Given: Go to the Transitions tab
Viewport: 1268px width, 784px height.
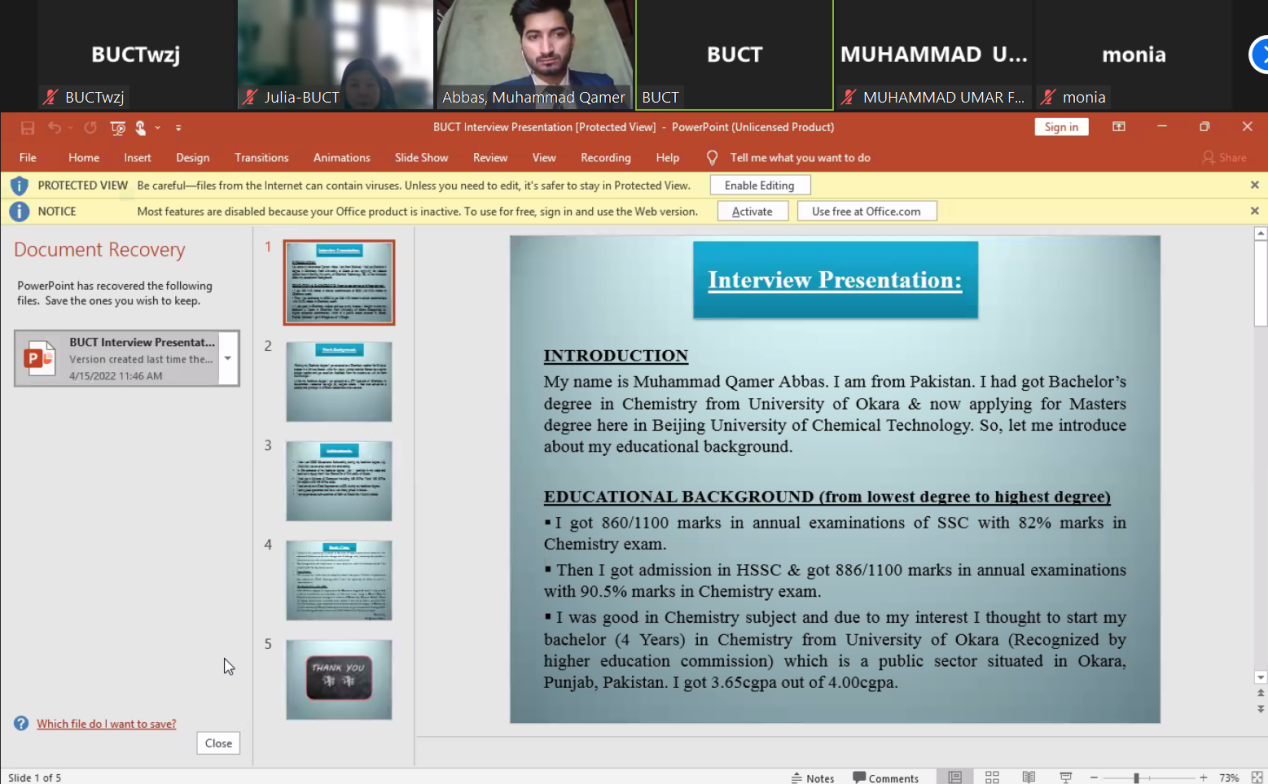Looking at the screenshot, I should (261, 158).
